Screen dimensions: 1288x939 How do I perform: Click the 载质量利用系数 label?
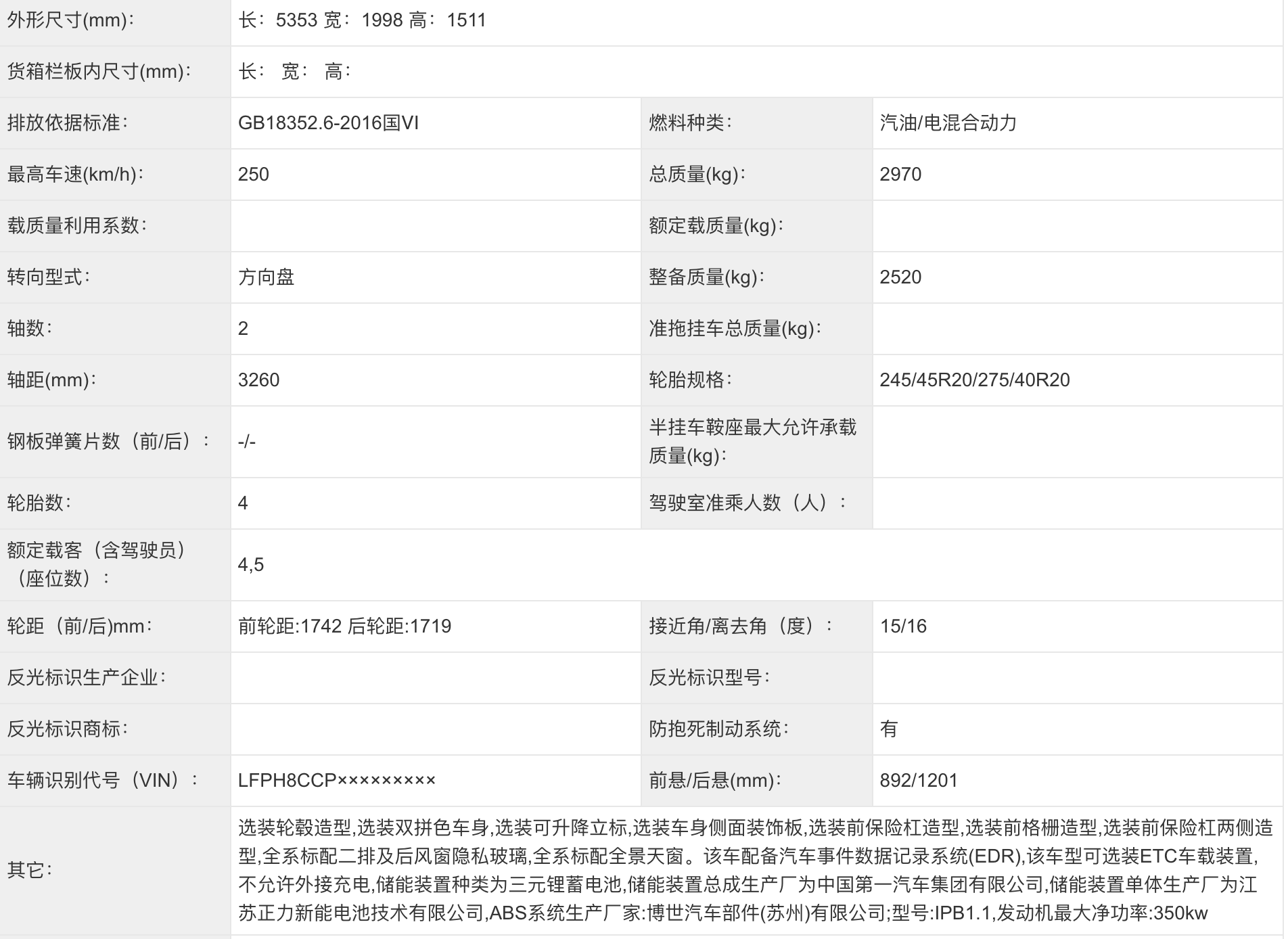76,226
